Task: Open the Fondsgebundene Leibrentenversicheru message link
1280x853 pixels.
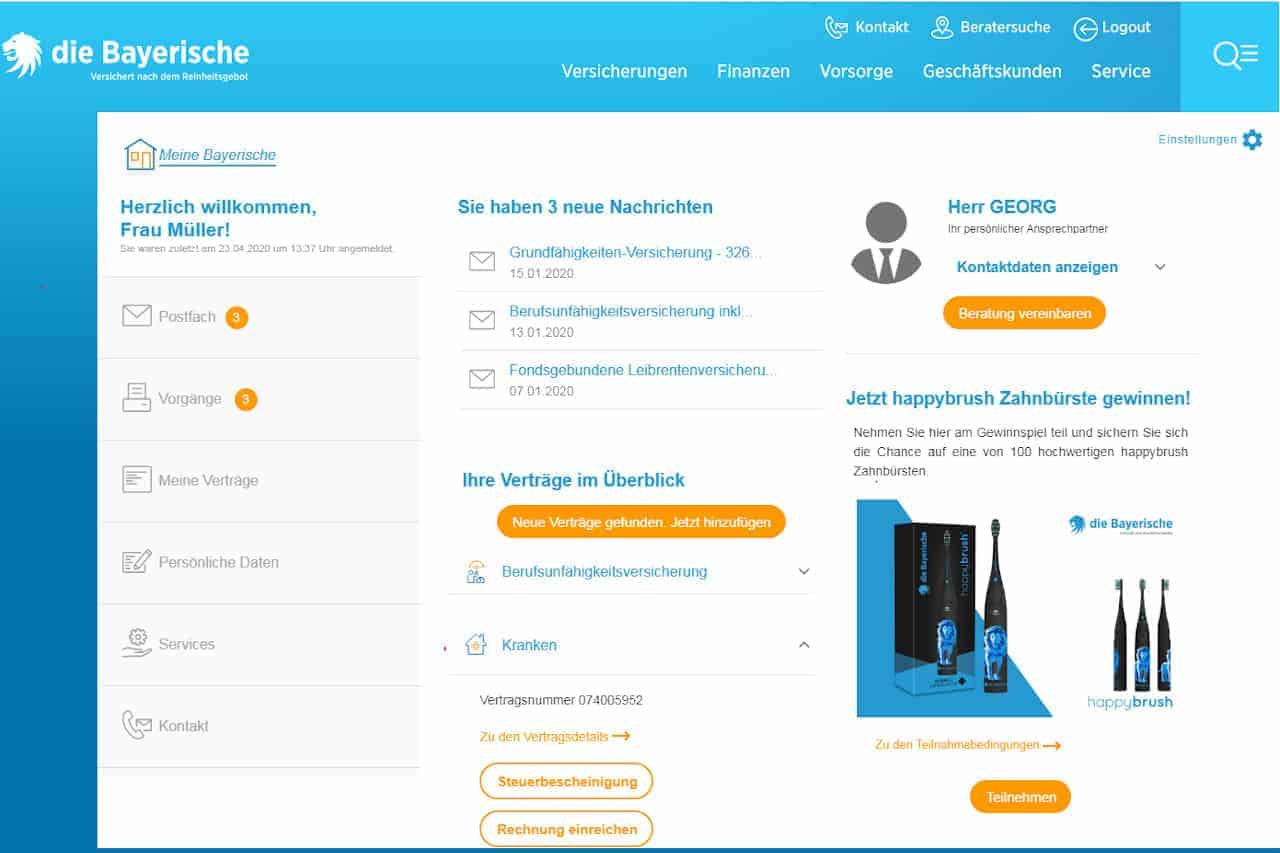Action: coord(643,370)
